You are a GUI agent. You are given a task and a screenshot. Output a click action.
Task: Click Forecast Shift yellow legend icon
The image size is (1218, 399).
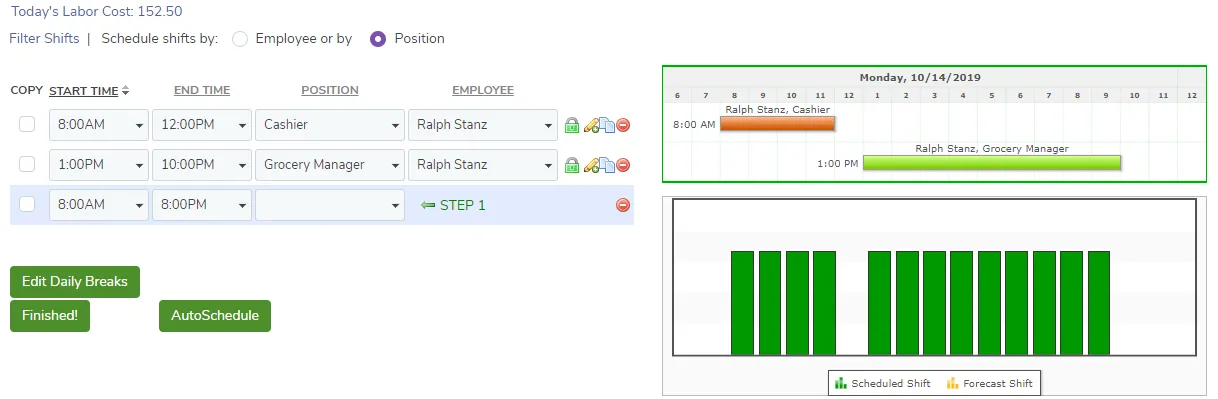click(953, 383)
